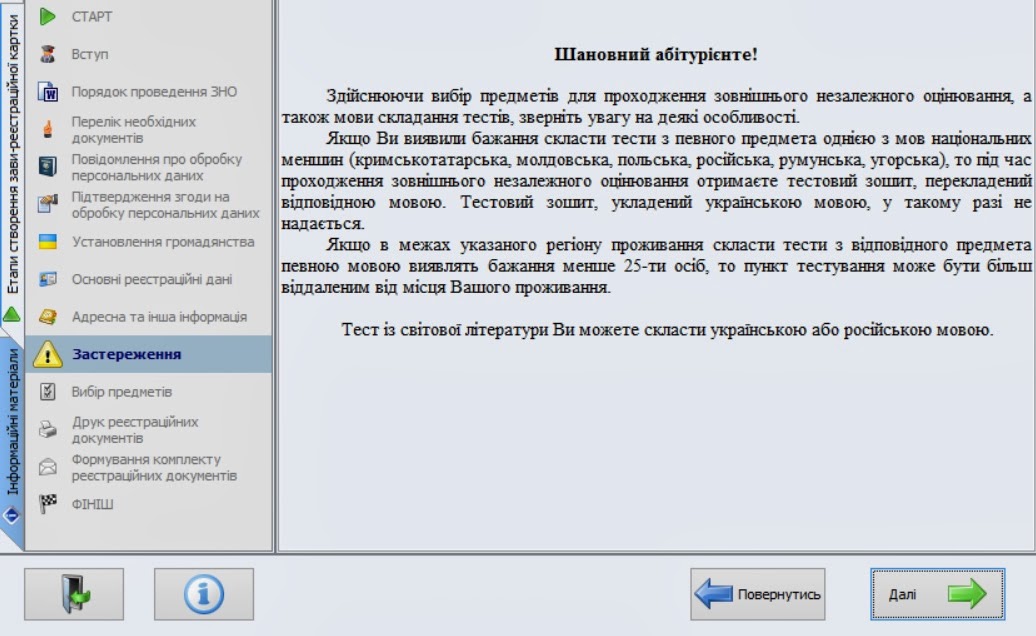
Task: Click the sentence about Тест із світової літератури
Action: [667, 330]
